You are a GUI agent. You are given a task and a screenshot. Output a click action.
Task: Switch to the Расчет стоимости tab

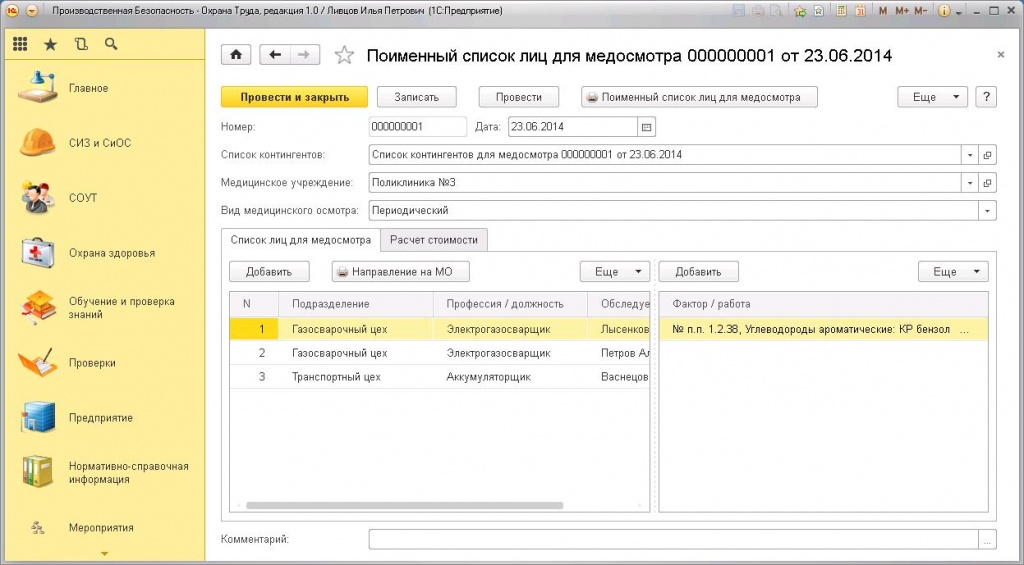click(435, 240)
